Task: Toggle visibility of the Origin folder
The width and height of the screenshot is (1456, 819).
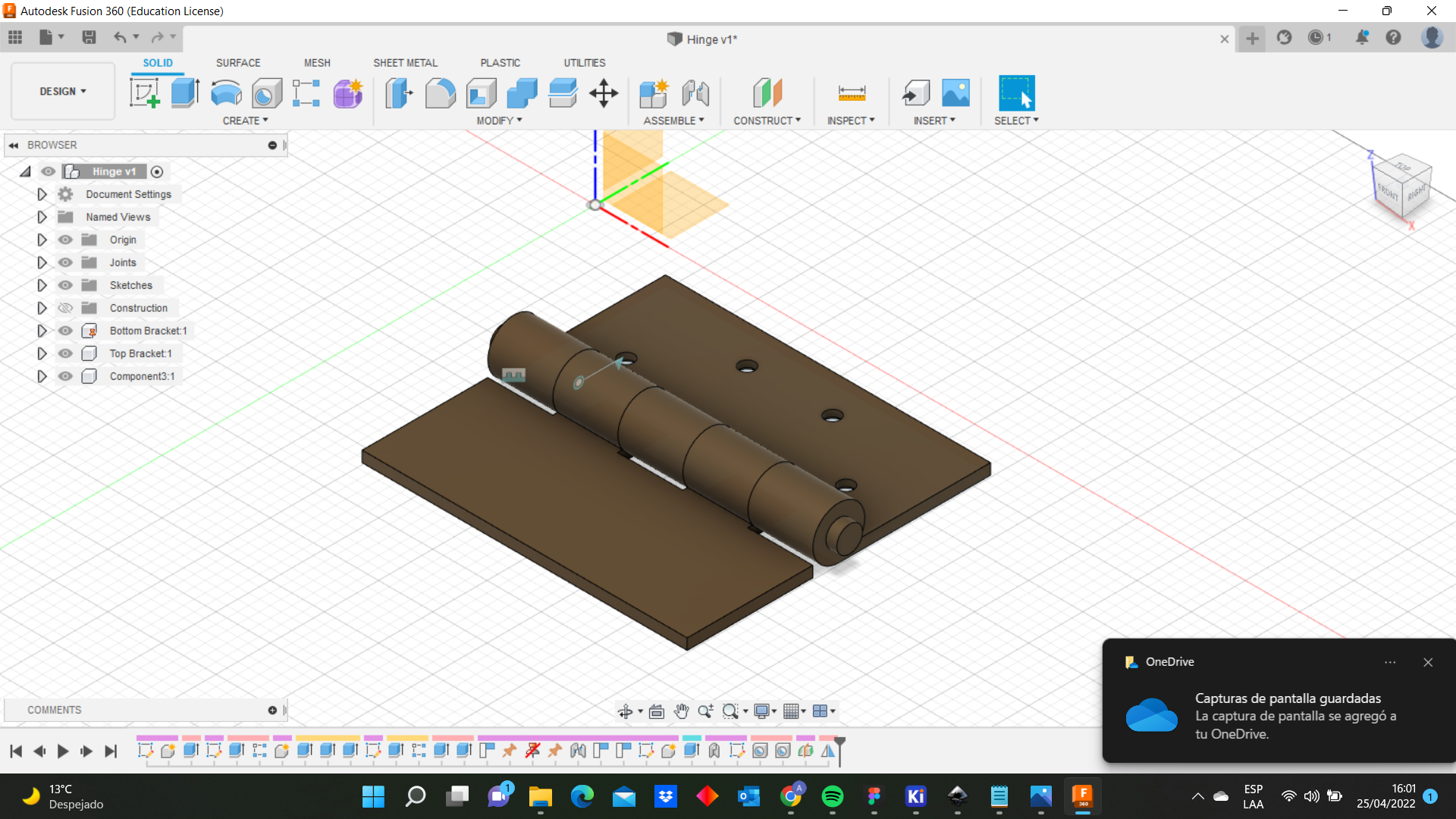Action: 65,240
